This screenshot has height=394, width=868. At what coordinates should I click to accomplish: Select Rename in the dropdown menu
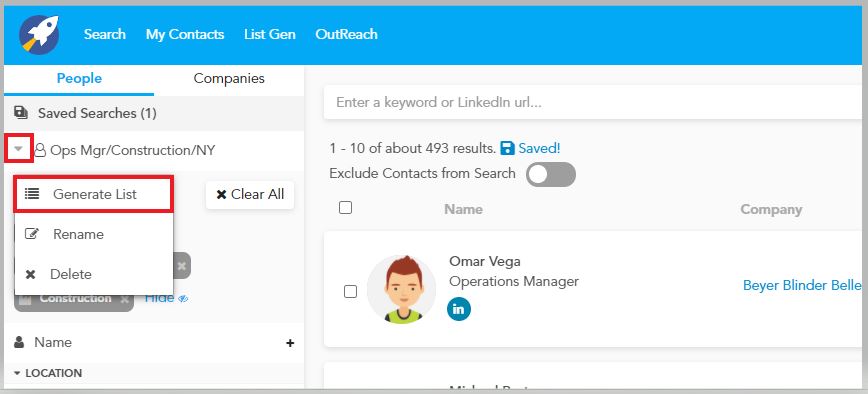(x=94, y=234)
